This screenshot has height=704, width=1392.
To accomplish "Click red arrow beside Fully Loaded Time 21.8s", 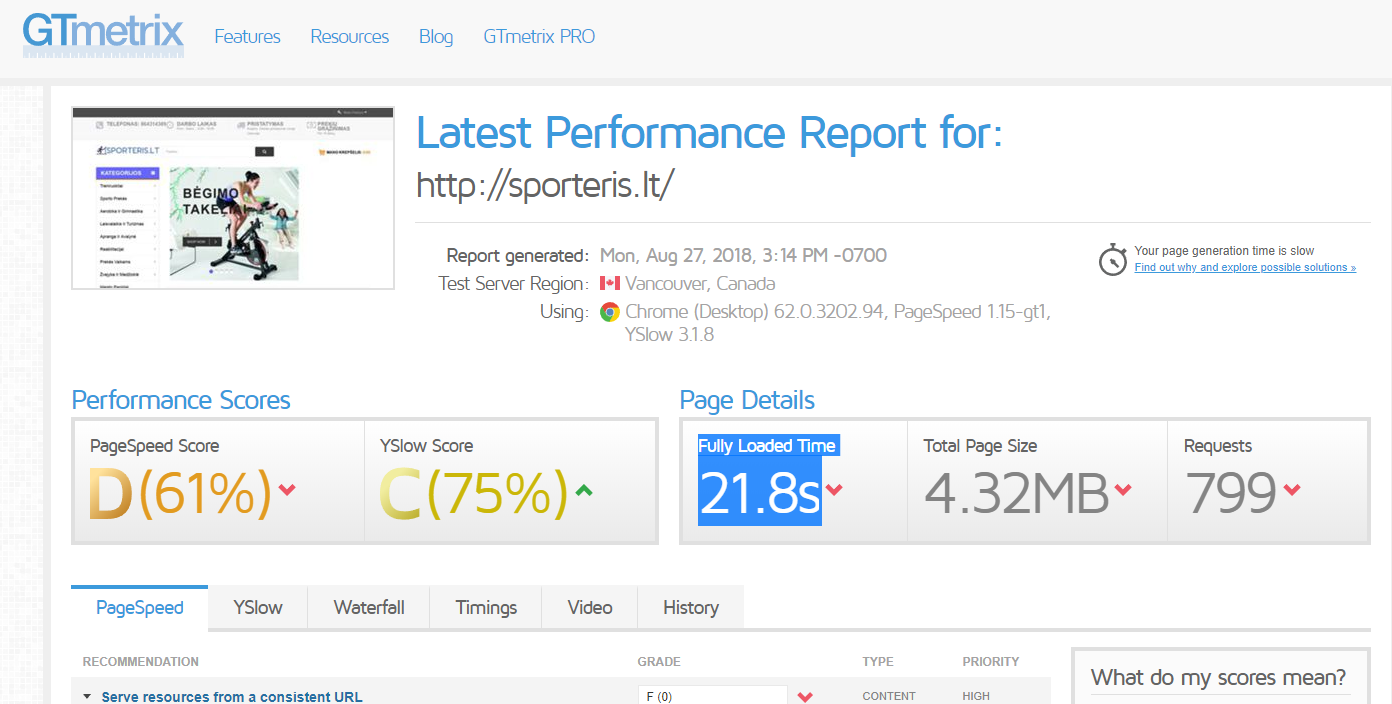I will pyautogui.click(x=834, y=490).
